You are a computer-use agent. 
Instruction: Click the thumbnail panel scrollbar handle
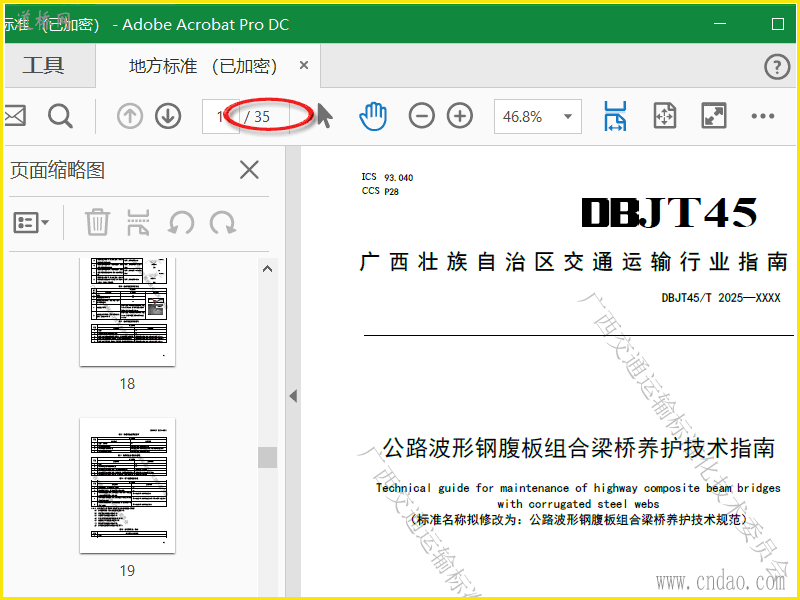point(267,457)
